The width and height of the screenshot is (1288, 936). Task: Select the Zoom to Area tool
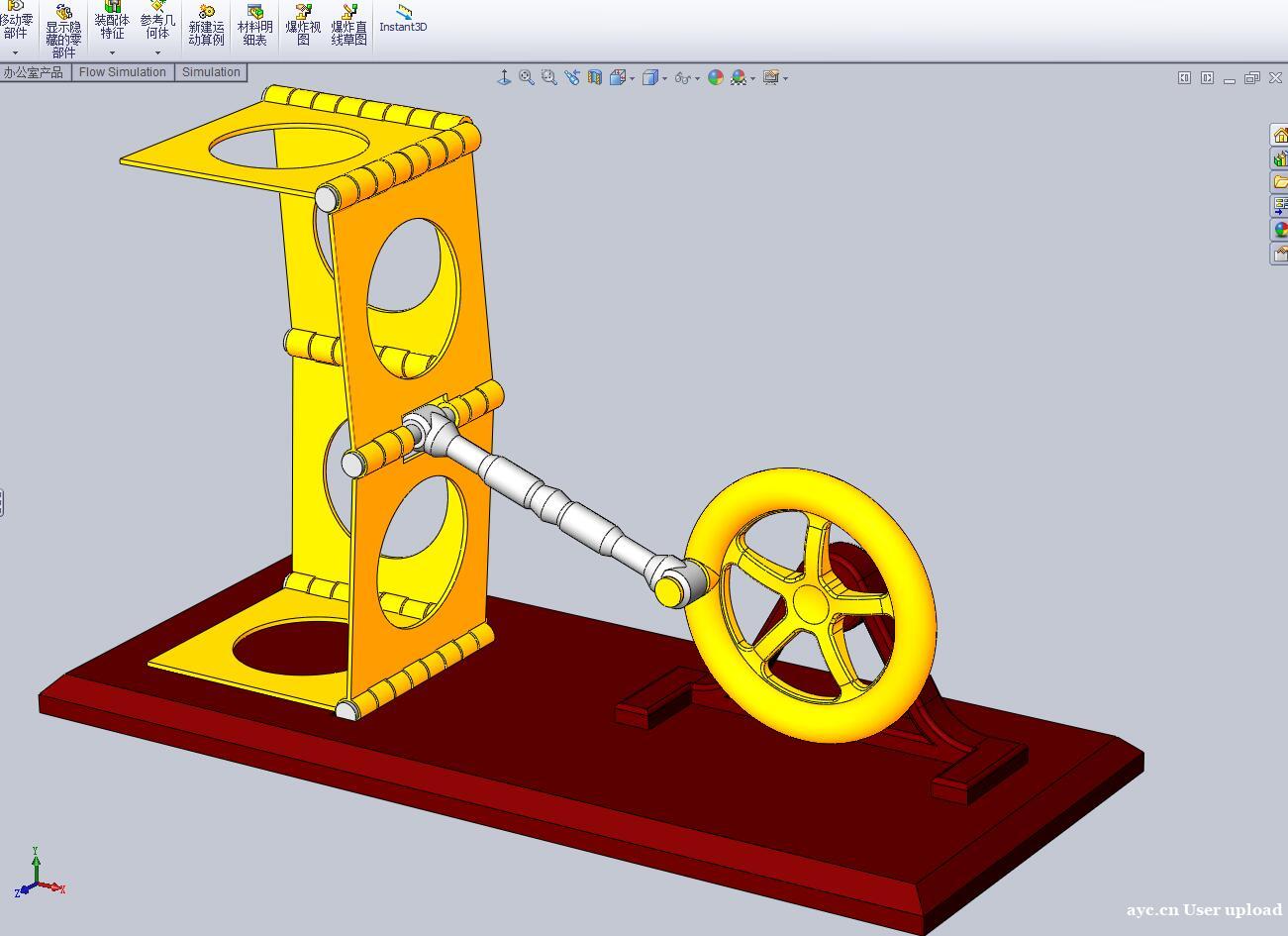[549, 77]
